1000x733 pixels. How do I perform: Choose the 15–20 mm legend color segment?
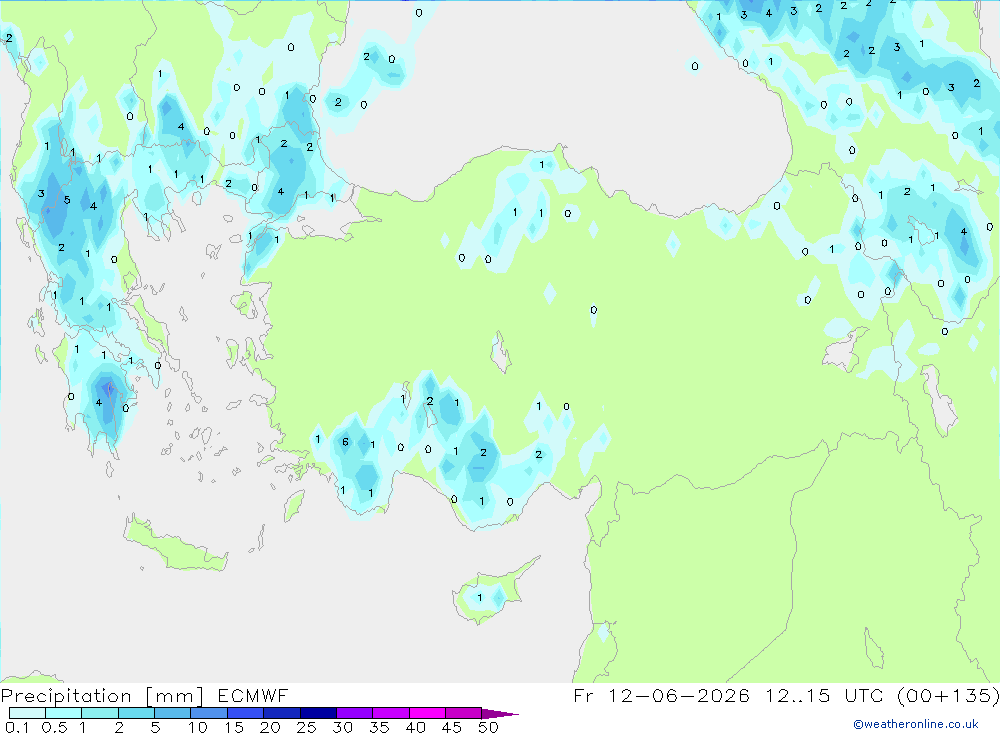(x=246, y=713)
